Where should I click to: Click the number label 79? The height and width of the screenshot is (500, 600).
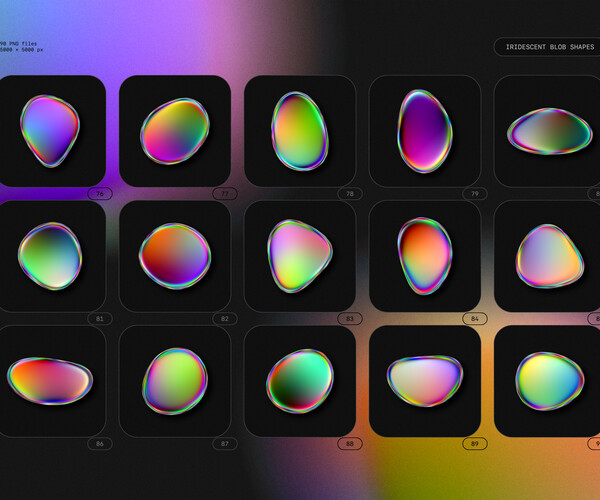[474, 194]
